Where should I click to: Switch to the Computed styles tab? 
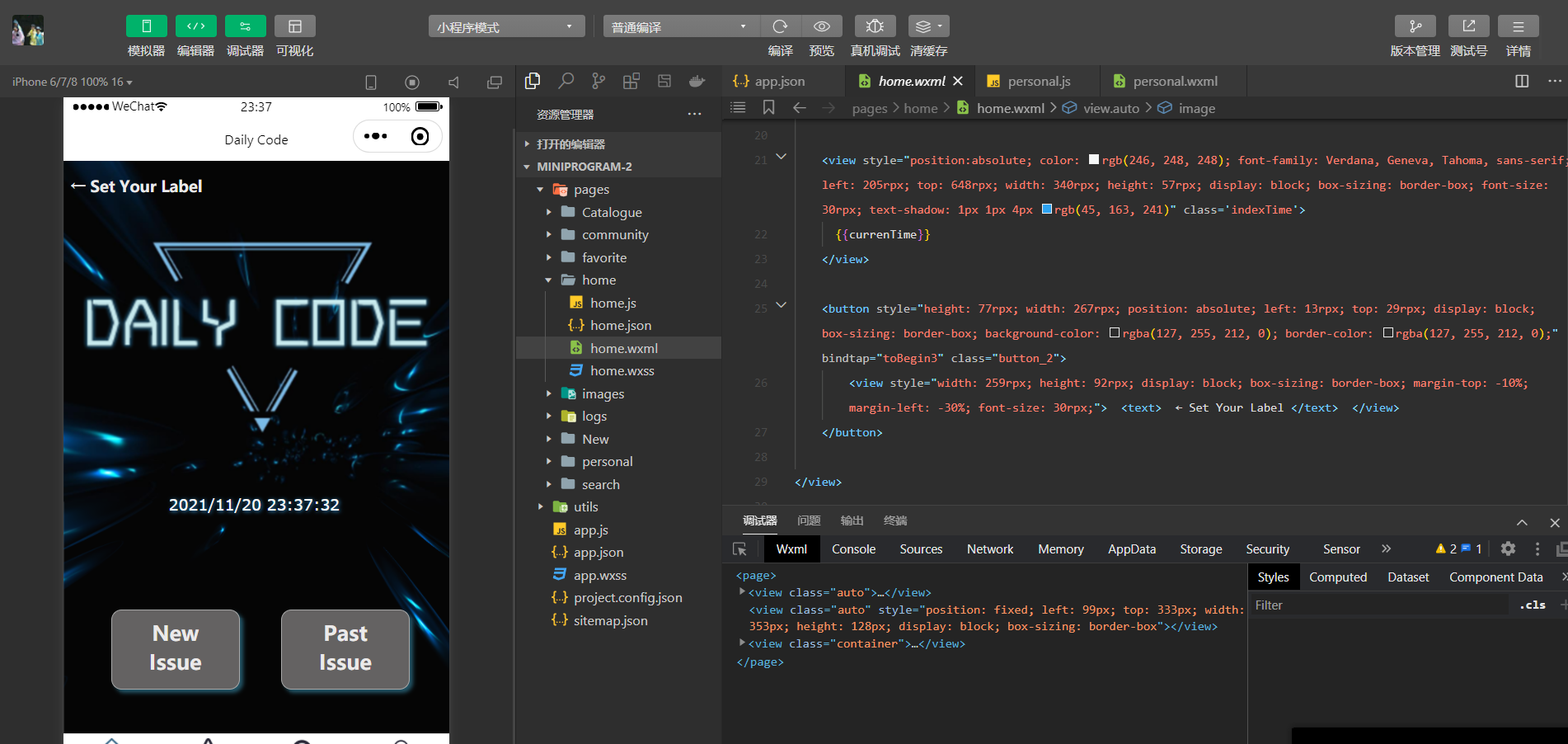click(1338, 577)
